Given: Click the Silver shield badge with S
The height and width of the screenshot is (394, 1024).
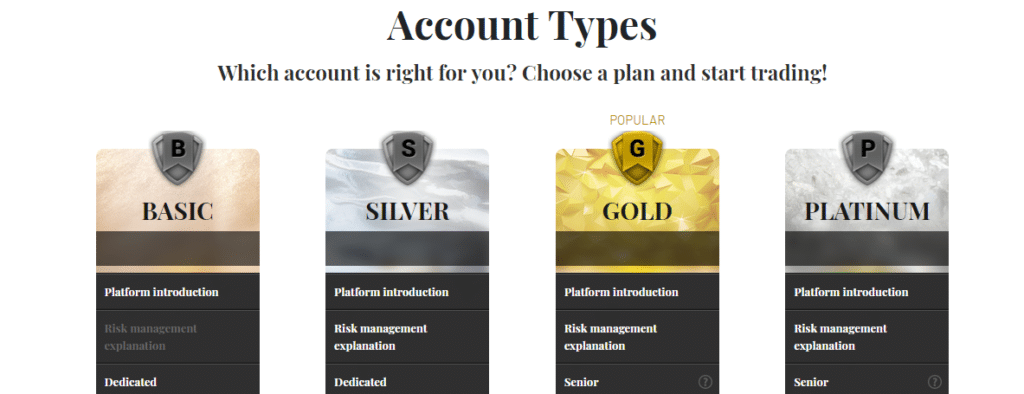Looking at the screenshot, I should [x=408, y=157].
